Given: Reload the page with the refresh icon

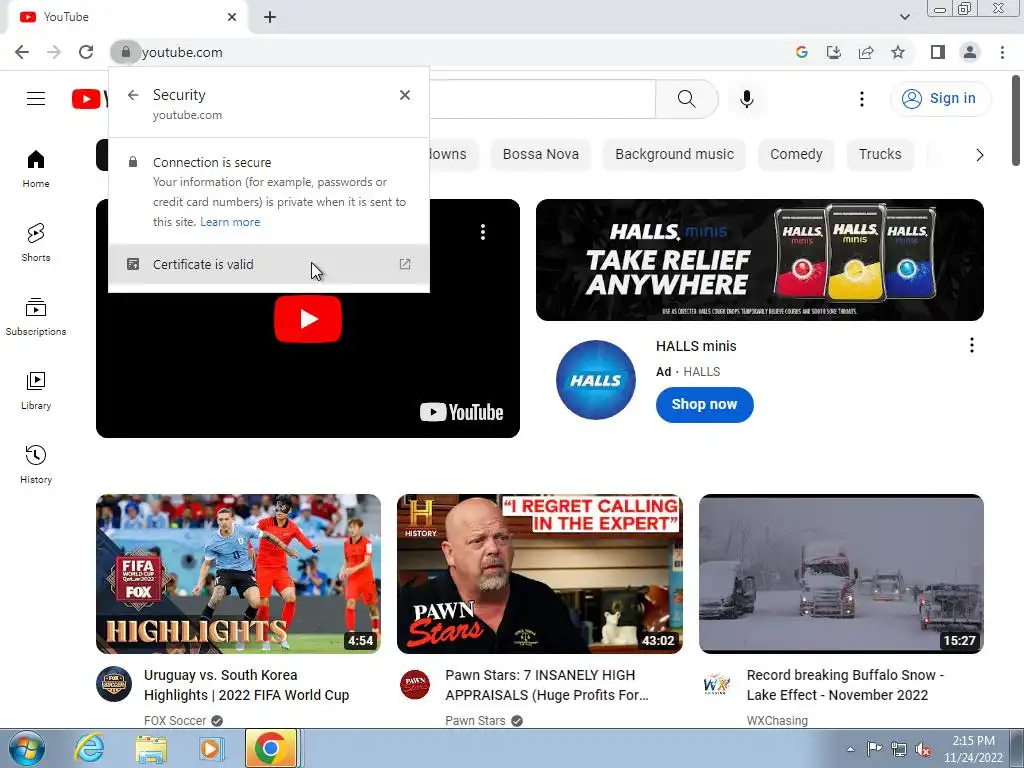Looking at the screenshot, I should pyautogui.click(x=86, y=52).
